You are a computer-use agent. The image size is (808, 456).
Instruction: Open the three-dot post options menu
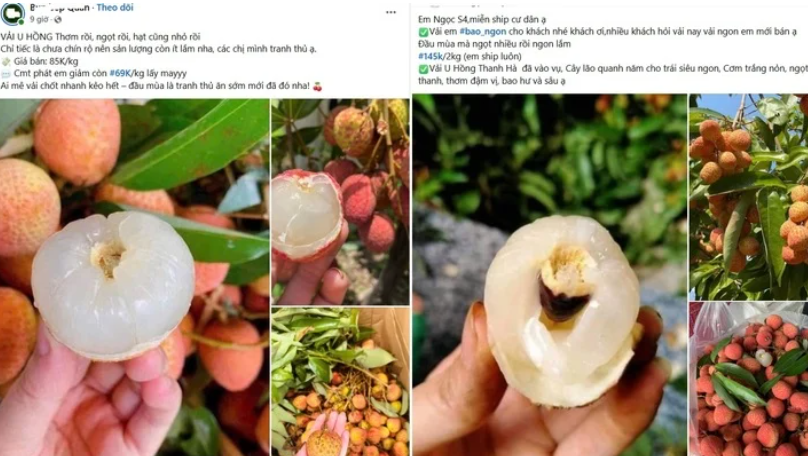391,12
